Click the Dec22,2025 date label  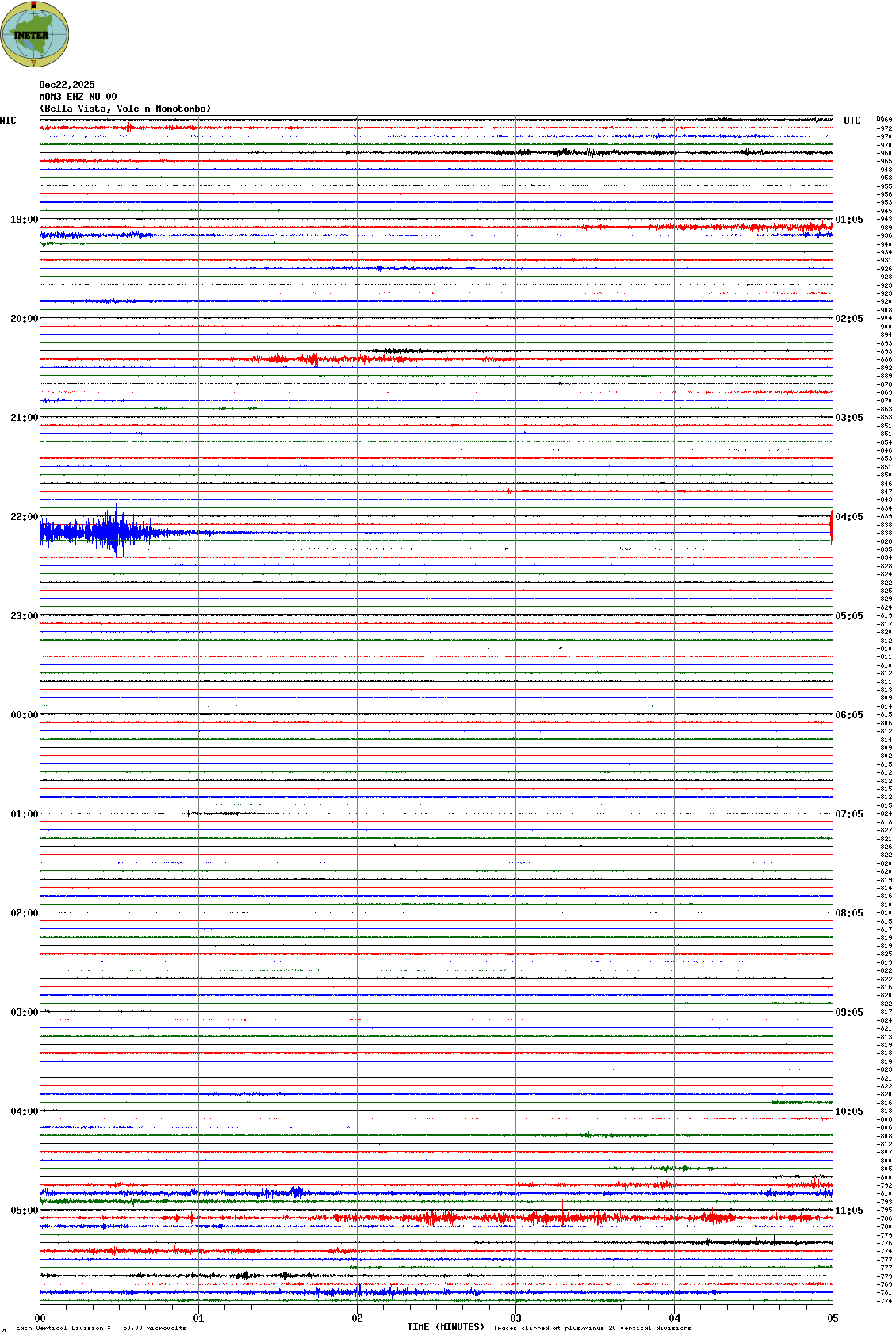(67, 85)
